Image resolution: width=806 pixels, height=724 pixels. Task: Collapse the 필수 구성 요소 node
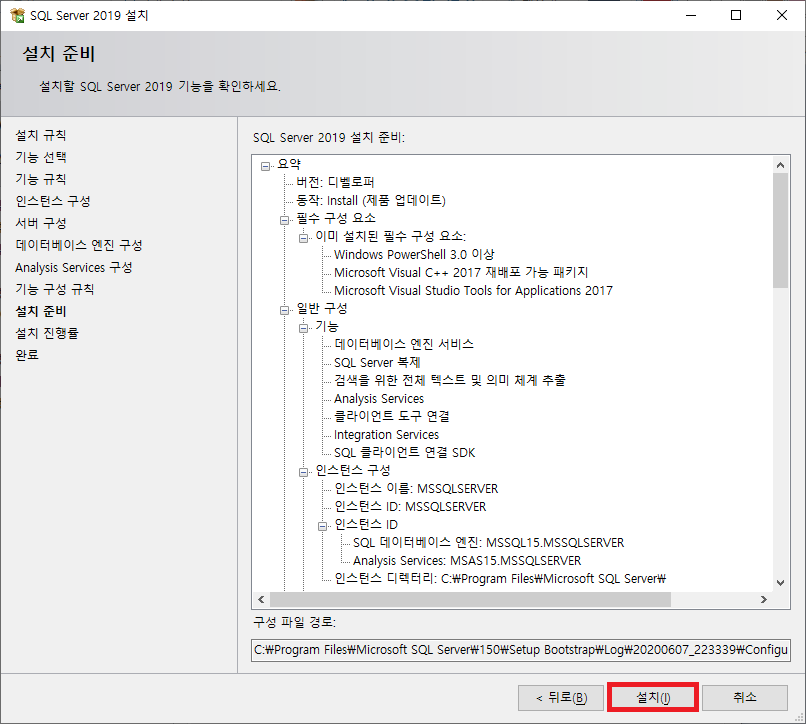coord(284,220)
